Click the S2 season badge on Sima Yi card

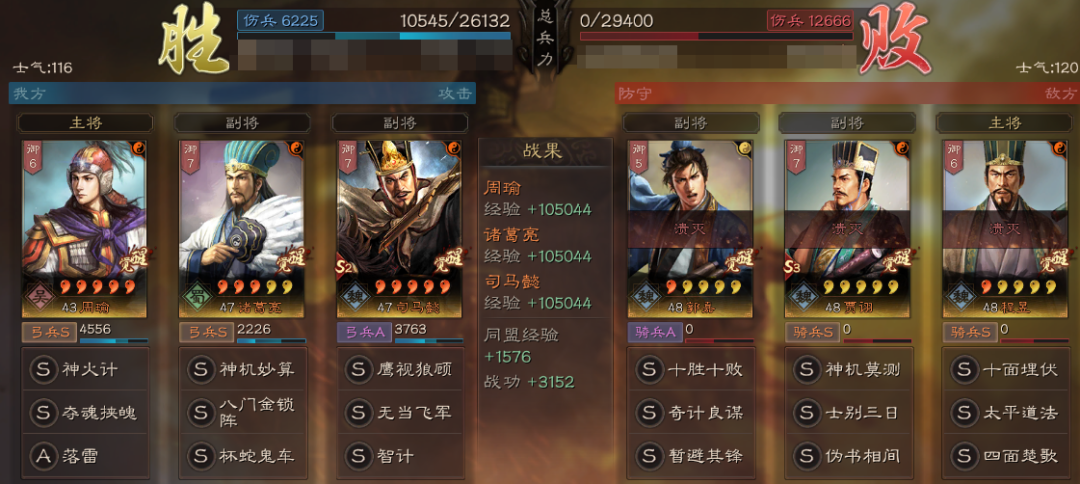coord(344,267)
